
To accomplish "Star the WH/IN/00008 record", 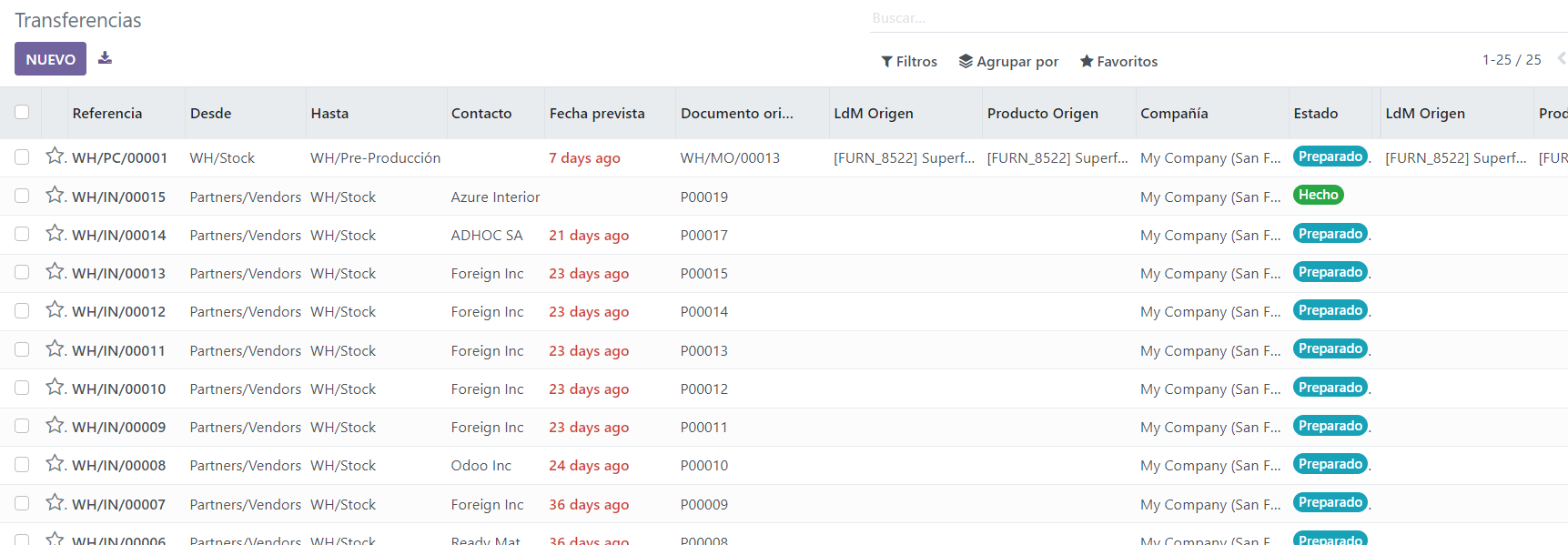I will [x=56, y=464].
